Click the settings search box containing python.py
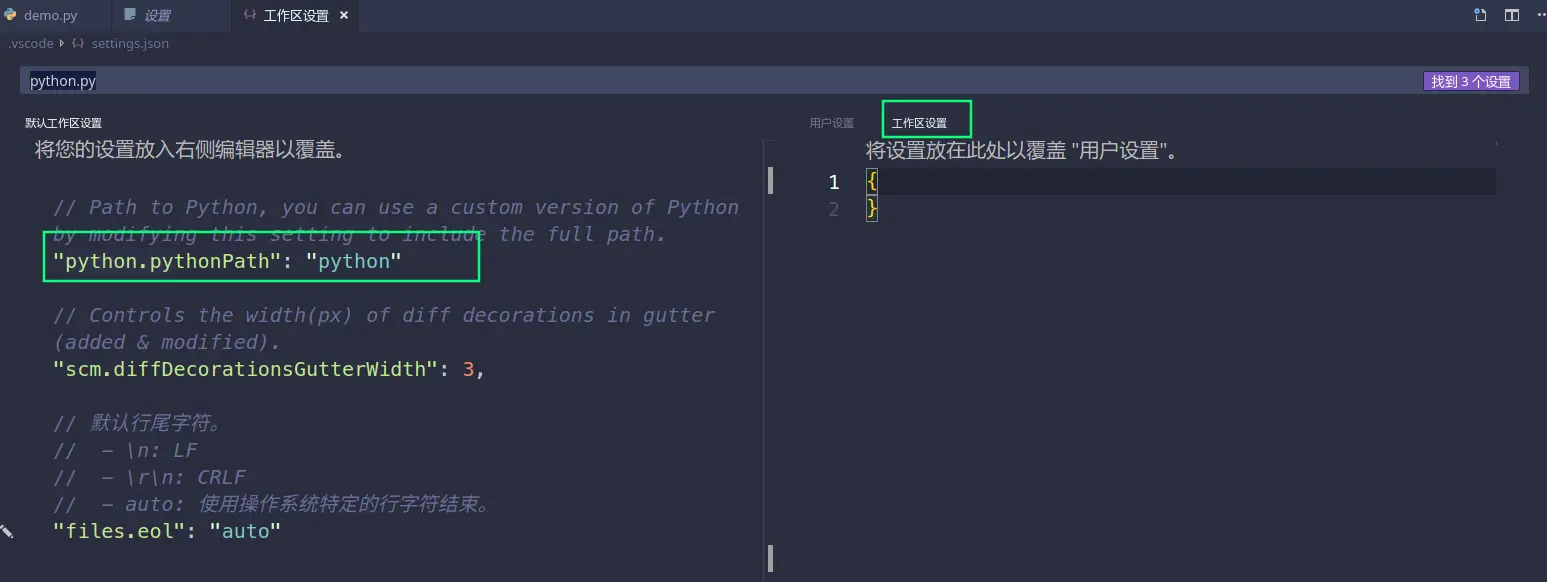This screenshot has width=1547, height=582. pos(700,81)
